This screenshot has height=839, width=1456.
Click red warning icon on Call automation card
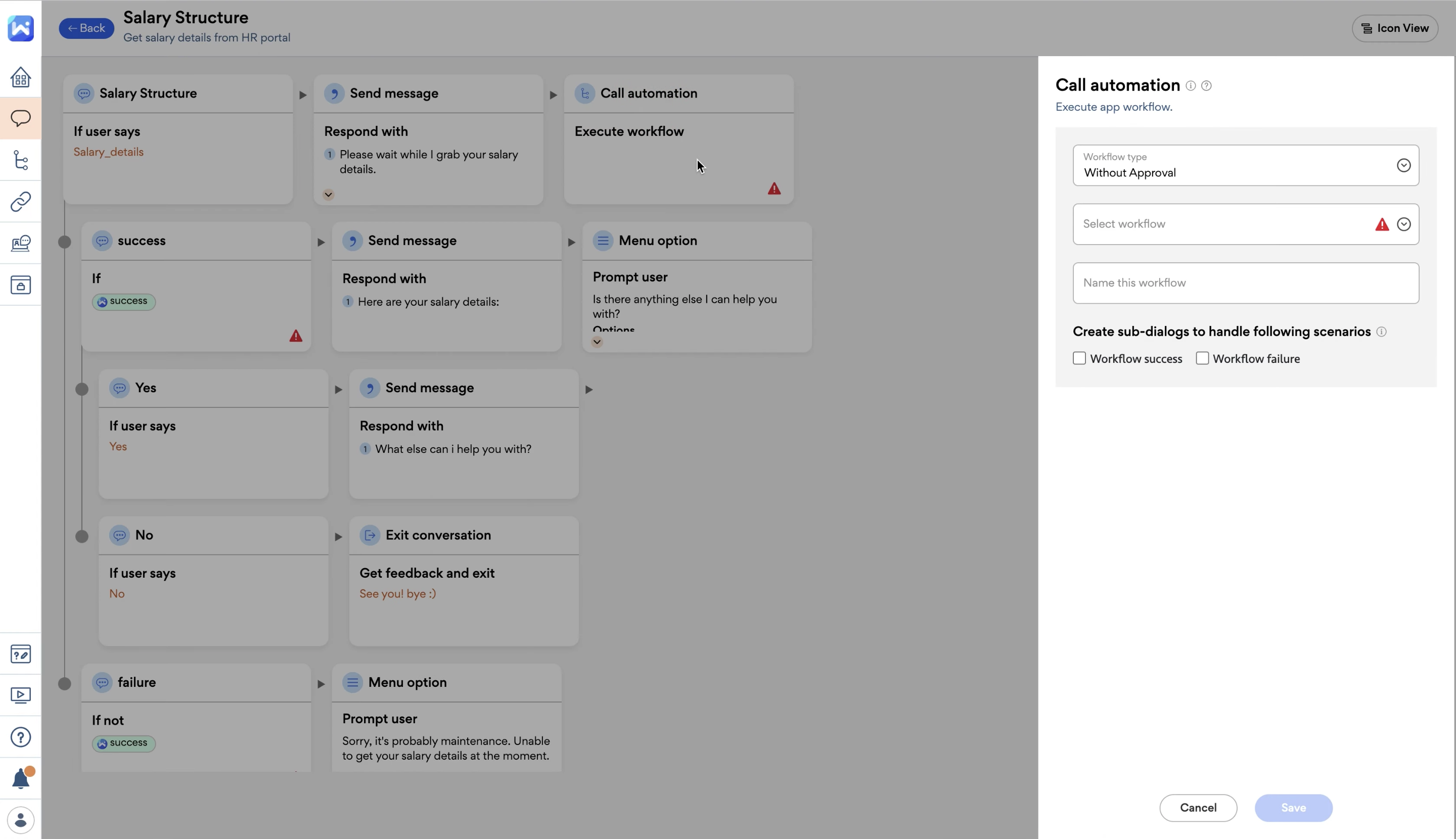774,189
